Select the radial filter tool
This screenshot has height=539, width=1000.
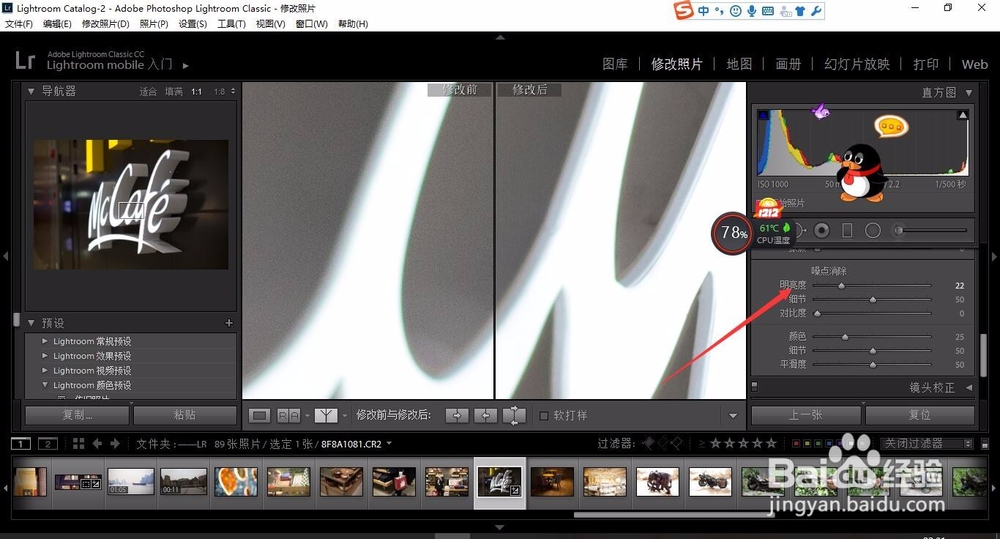click(x=872, y=230)
